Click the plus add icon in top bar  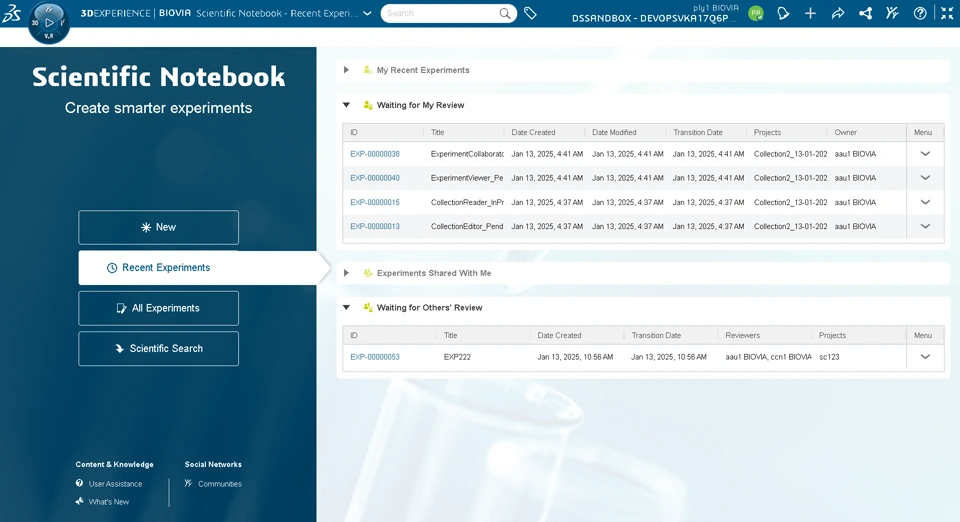(810, 13)
